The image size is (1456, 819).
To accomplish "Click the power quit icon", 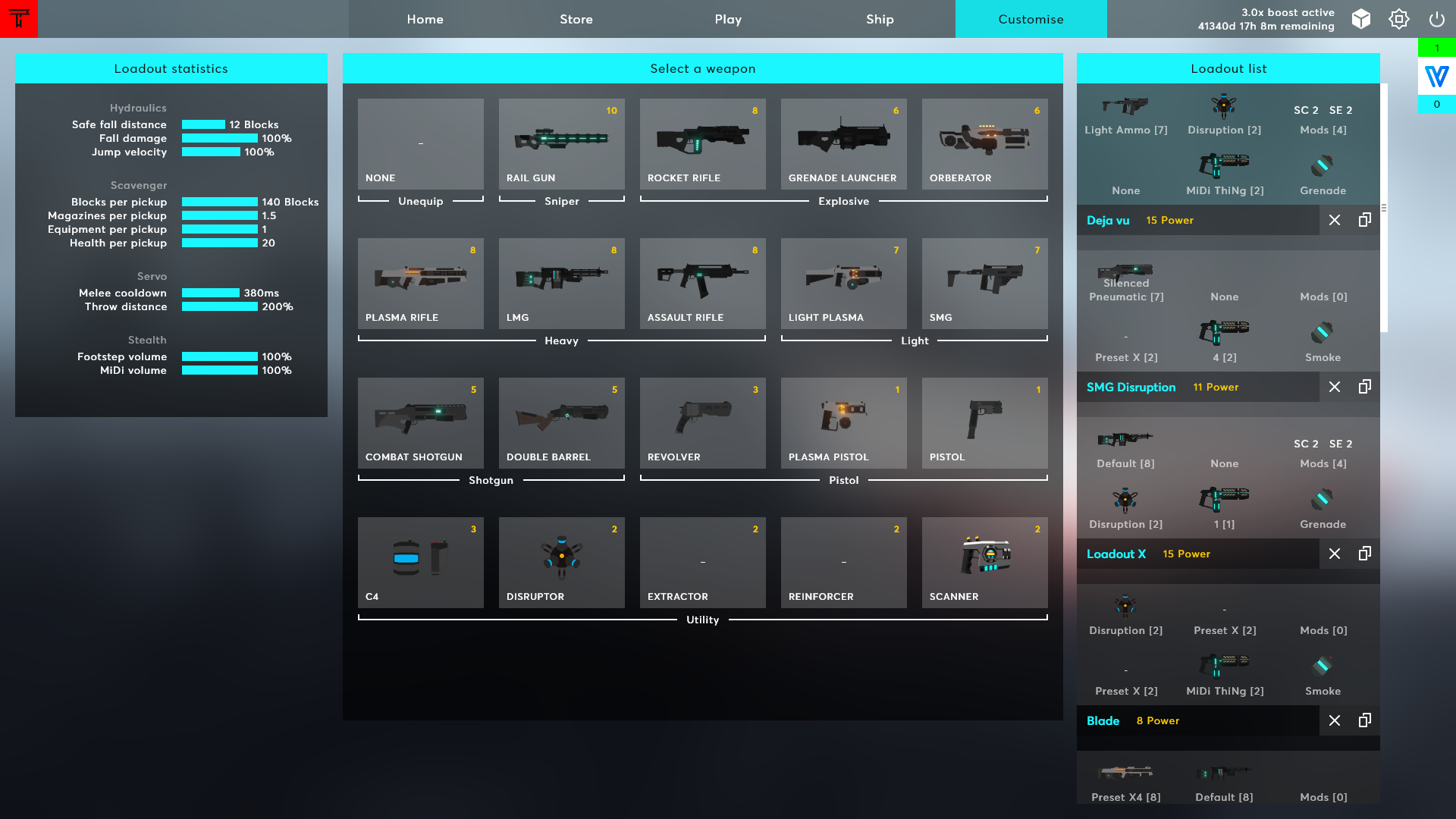I will tap(1436, 19).
